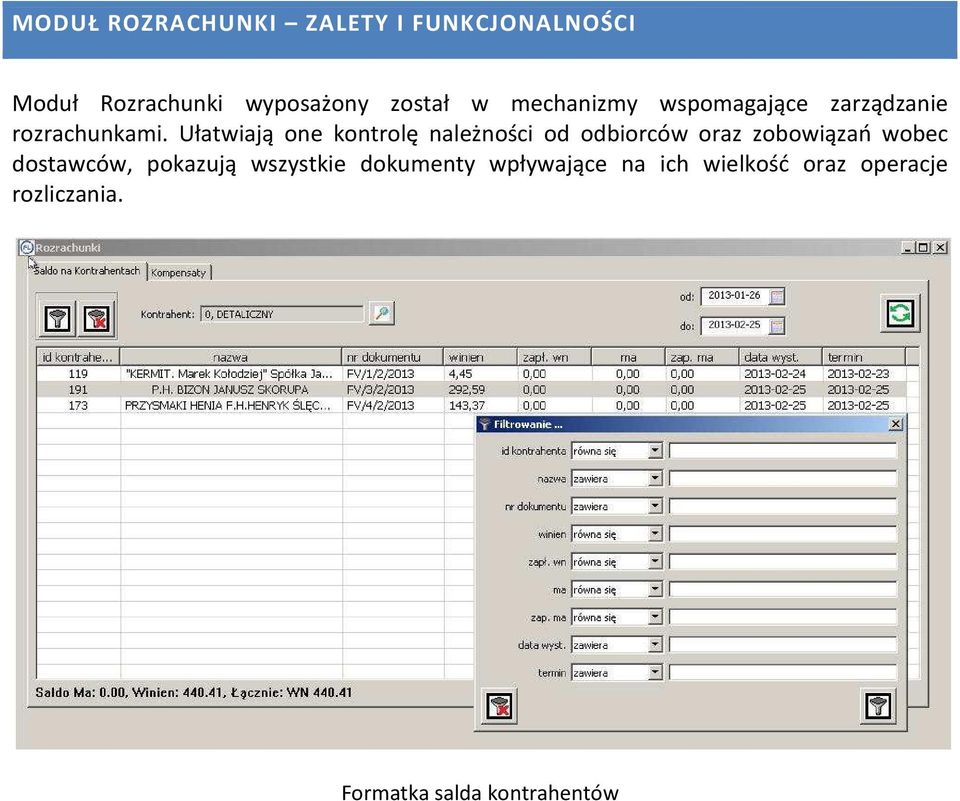Click termin cell 2013-02-23
The height and width of the screenshot is (801, 960).
point(858,374)
